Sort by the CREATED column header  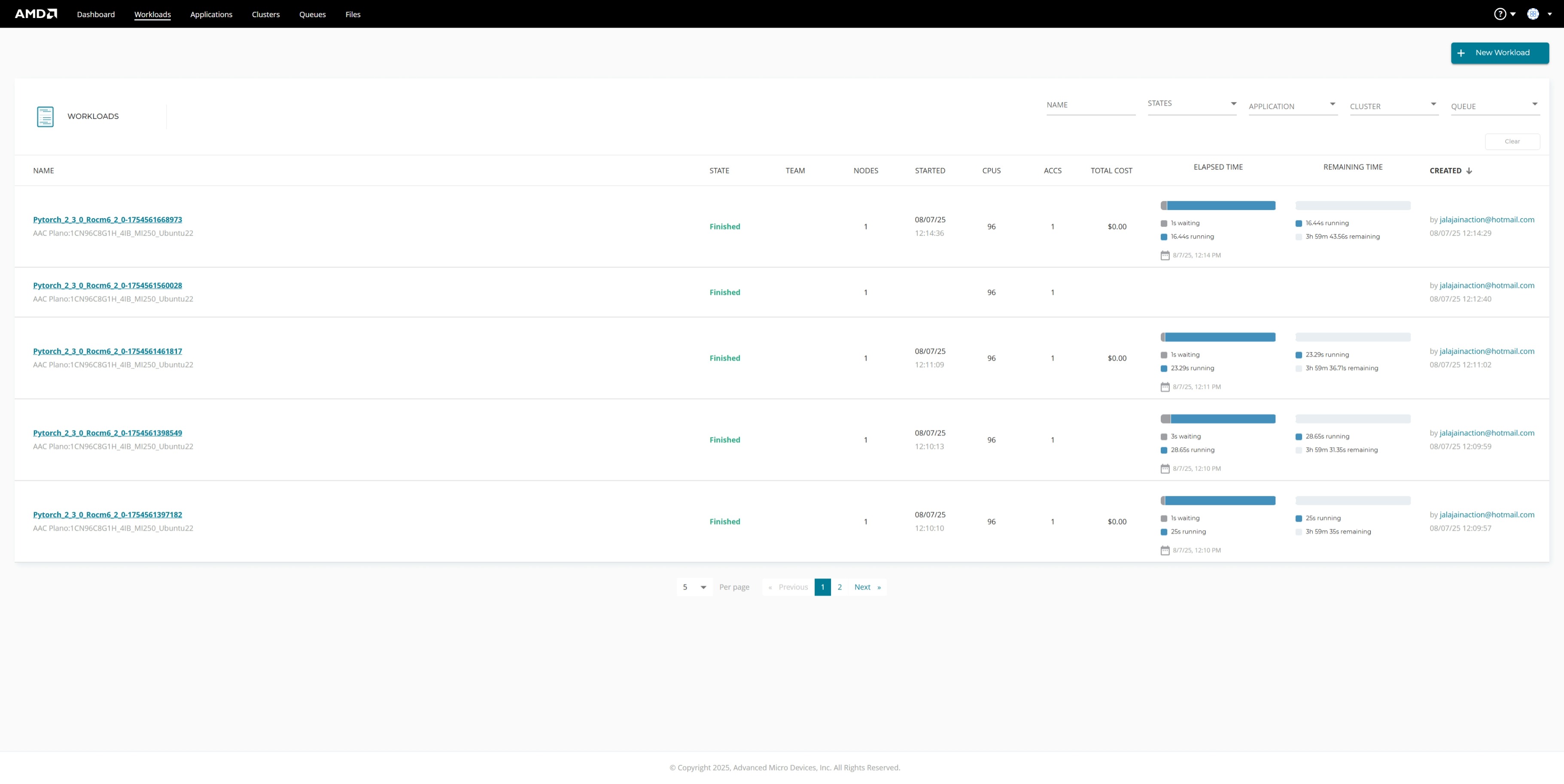(1445, 170)
